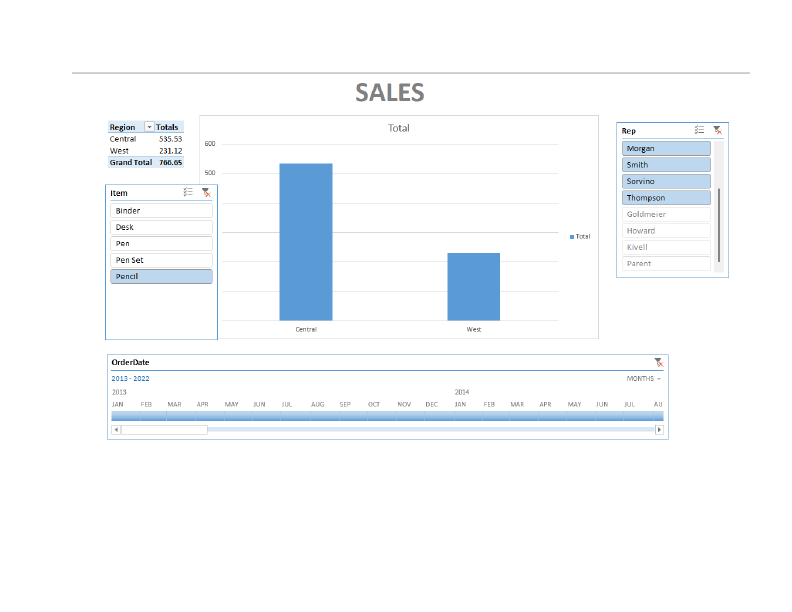Click the Central row label in pivot table
Image resolution: width=792 pixels, height=612 pixels.
click(123, 139)
